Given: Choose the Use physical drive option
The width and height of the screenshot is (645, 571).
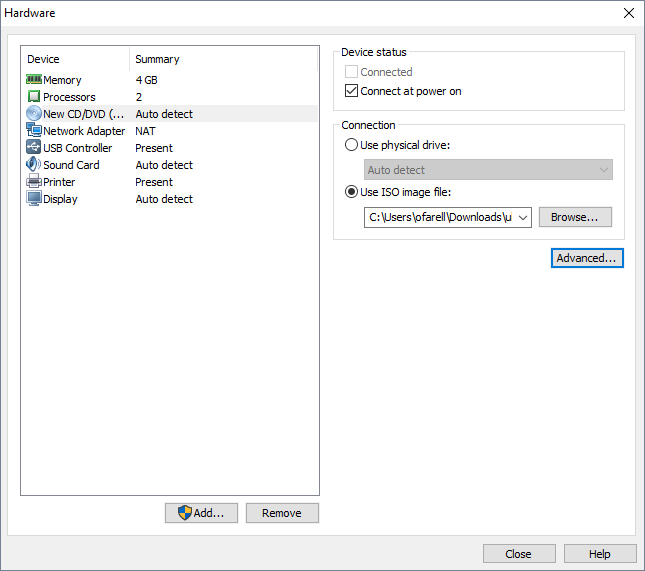Looking at the screenshot, I should tap(351, 145).
